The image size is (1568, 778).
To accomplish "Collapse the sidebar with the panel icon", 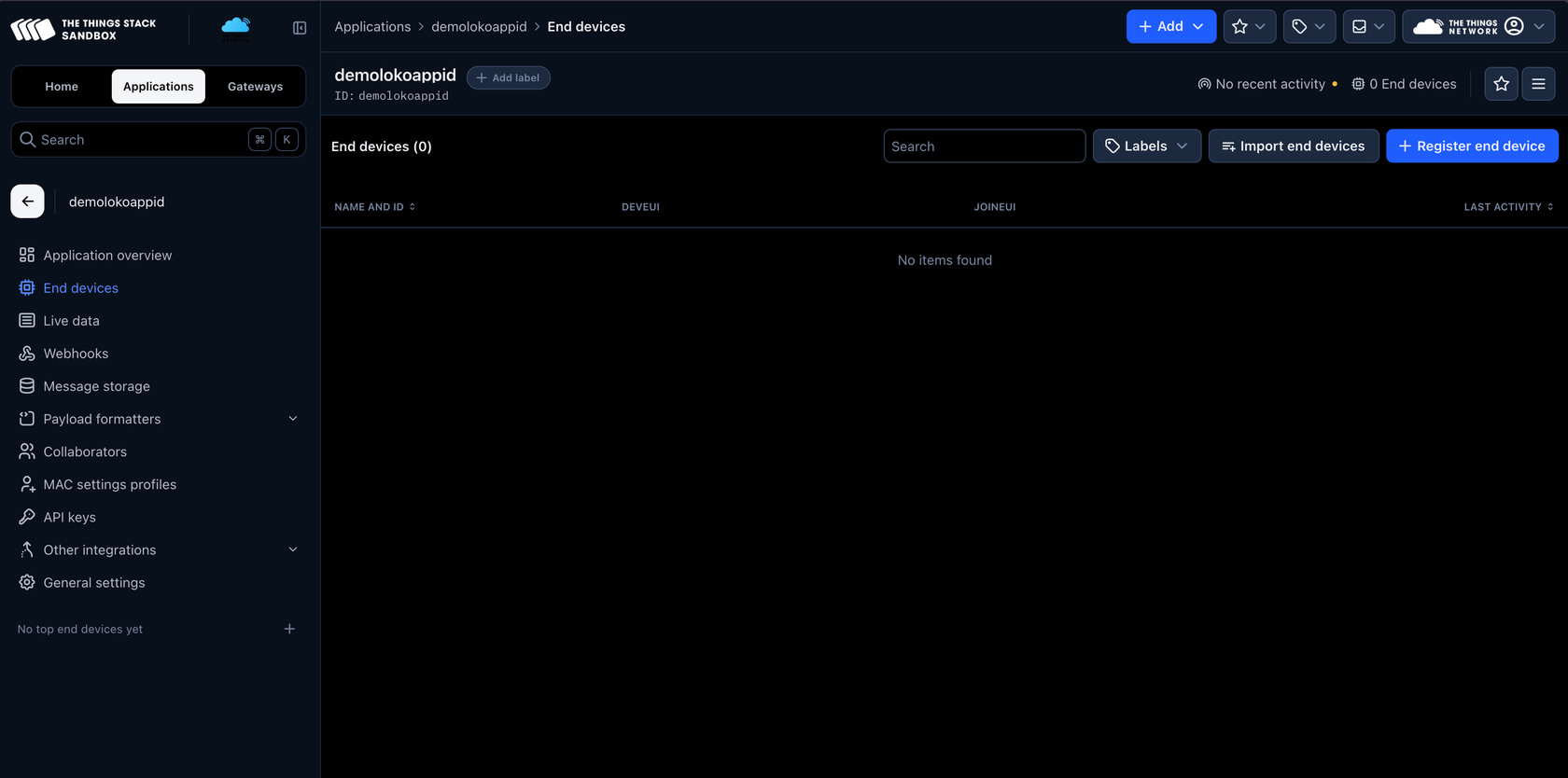I will tap(300, 28).
